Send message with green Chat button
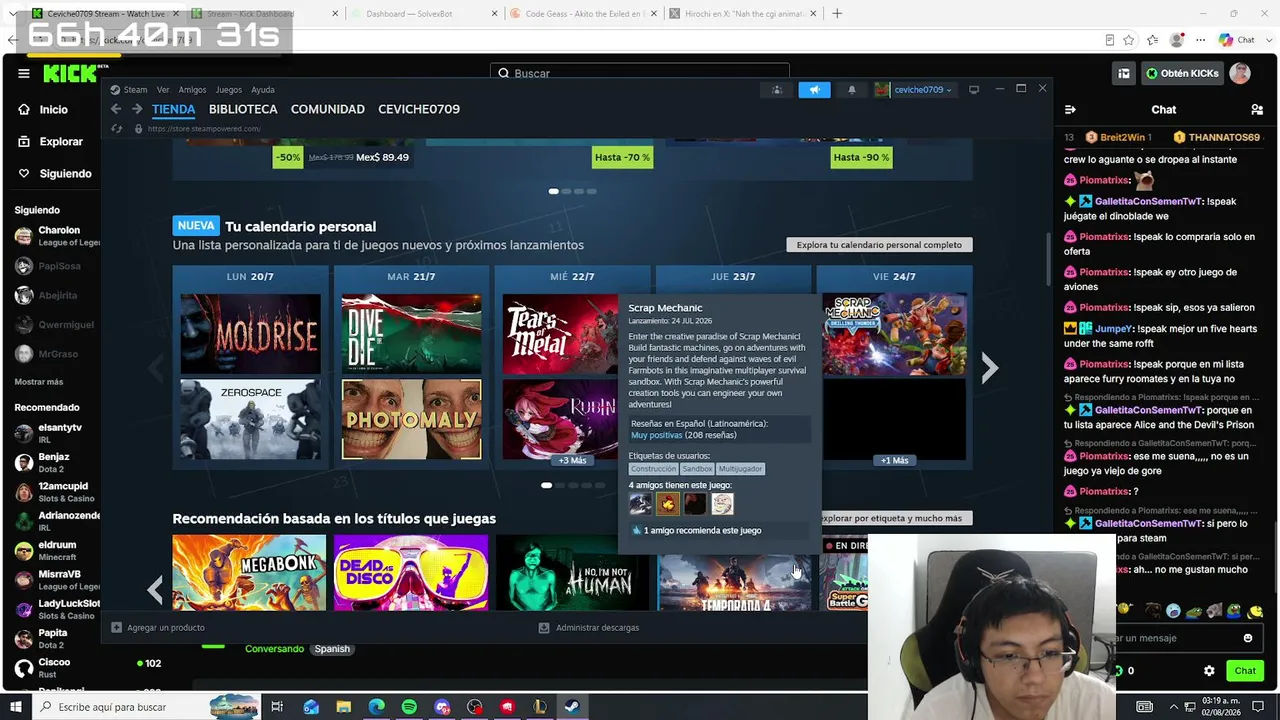 (x=1245, y=671)
